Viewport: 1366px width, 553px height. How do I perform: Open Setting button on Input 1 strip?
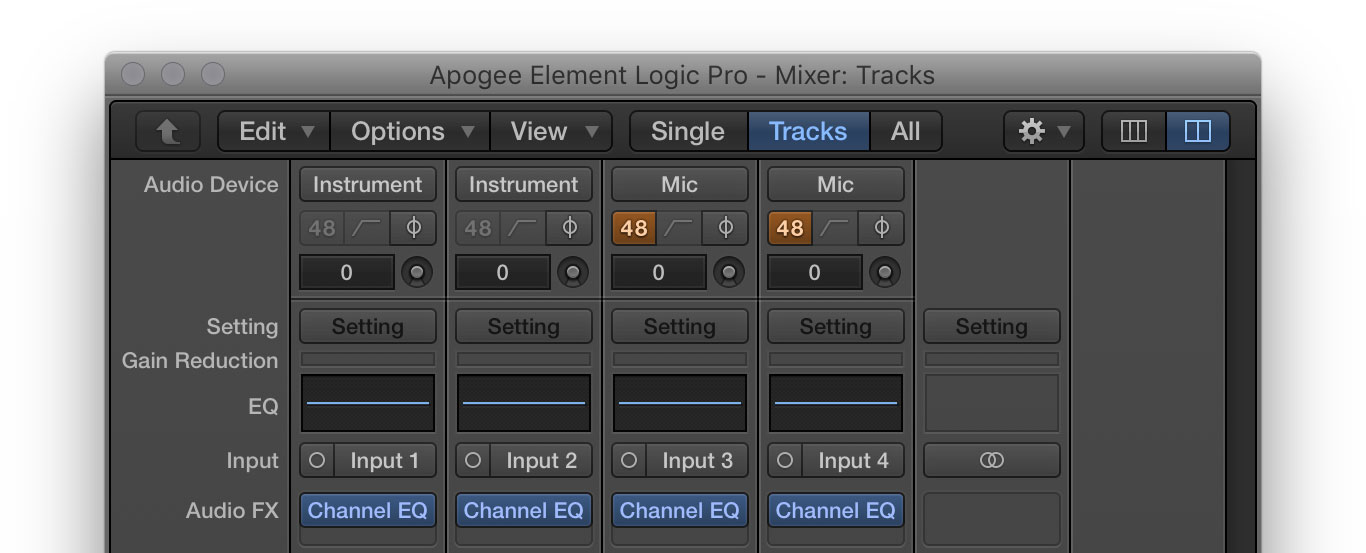(x=368, y=326)
